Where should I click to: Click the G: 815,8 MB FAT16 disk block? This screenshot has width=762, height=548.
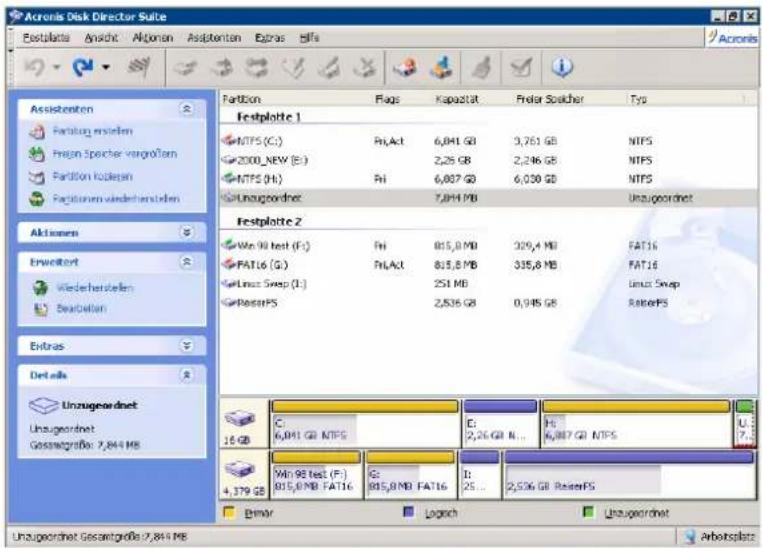pos(410,474)
